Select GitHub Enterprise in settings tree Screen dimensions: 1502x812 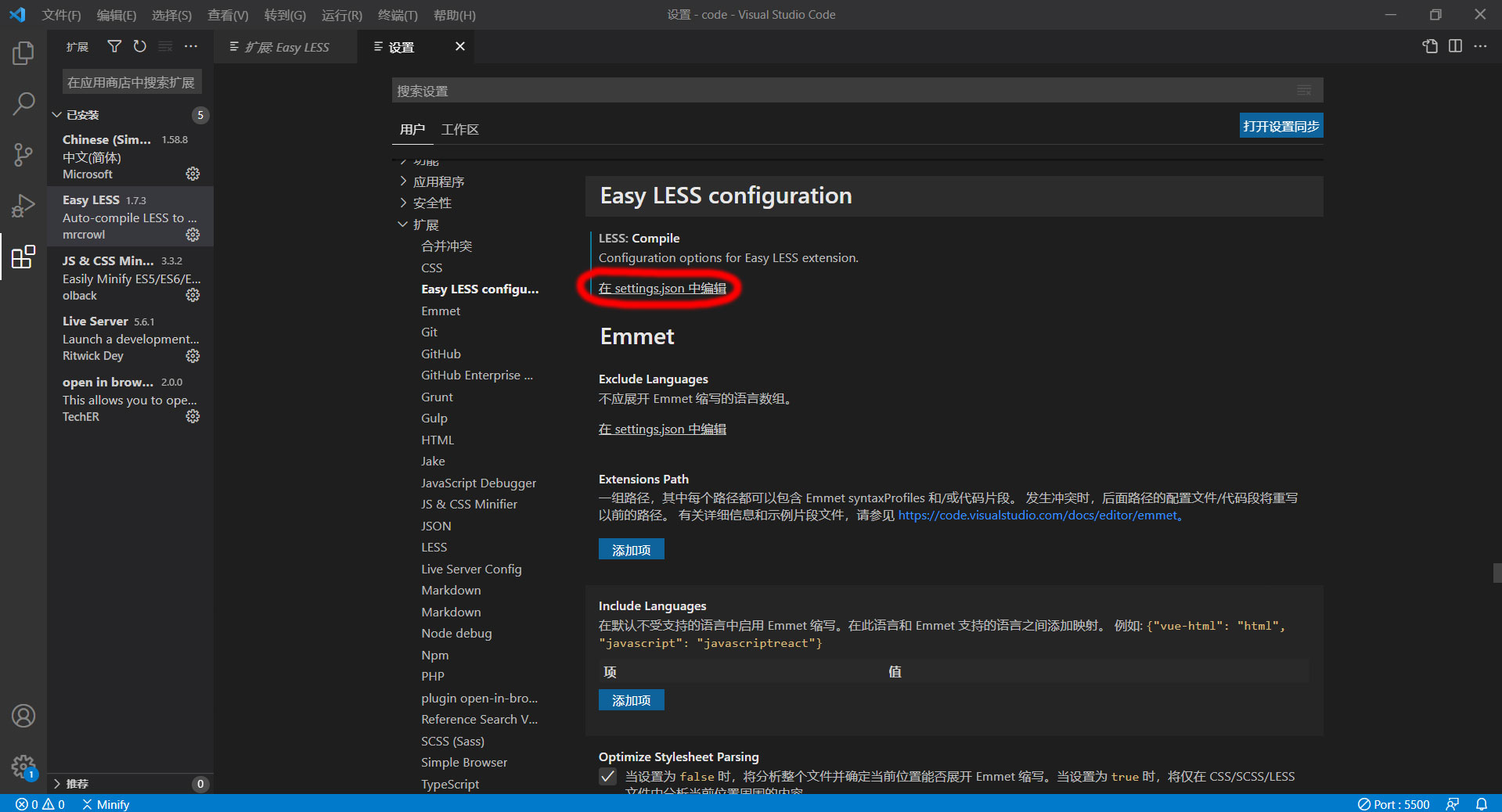(x=477, y=375)
